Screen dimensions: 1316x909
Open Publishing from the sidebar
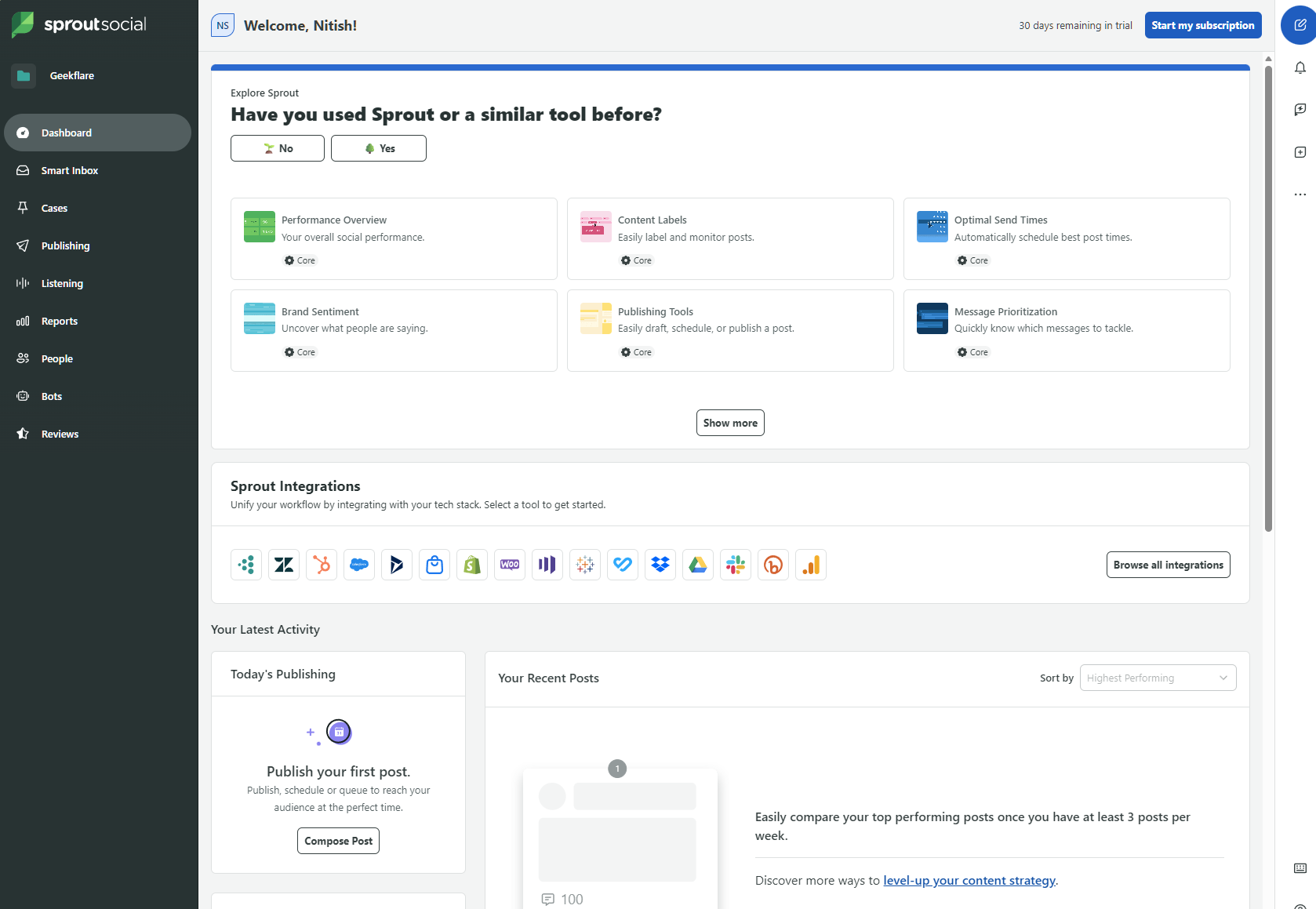point(65,245)
